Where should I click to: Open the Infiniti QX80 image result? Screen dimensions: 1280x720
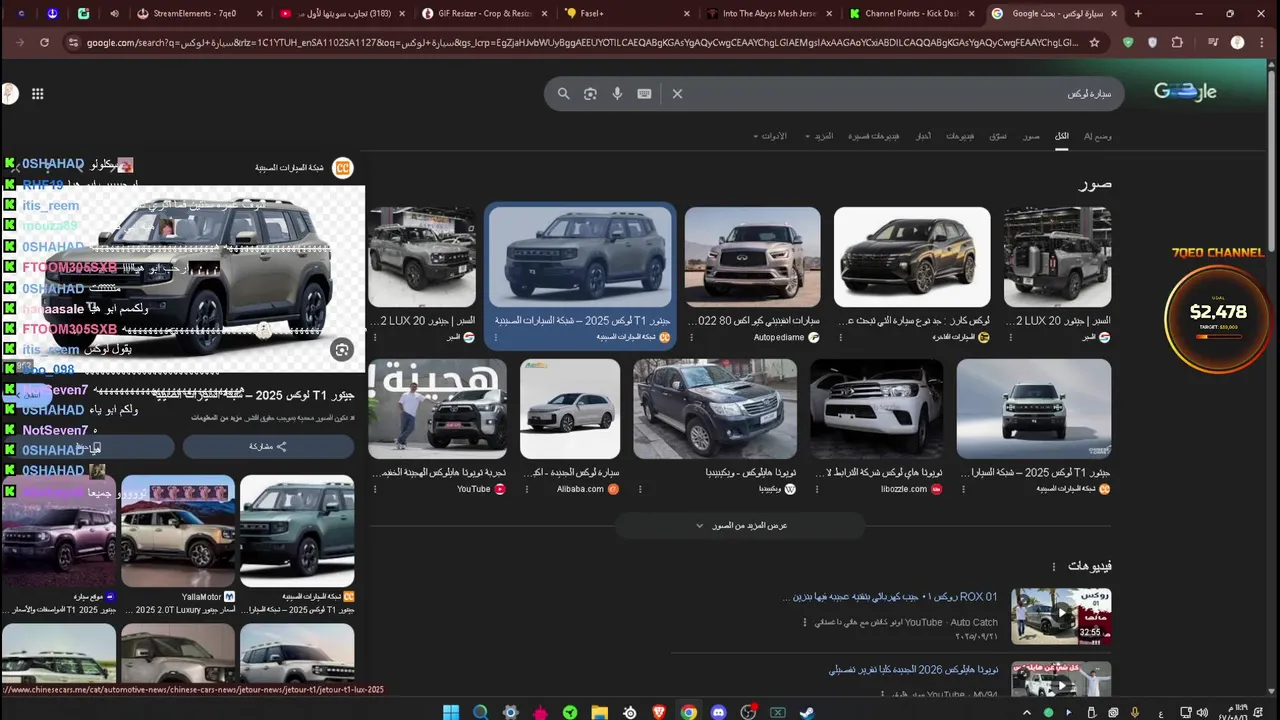coord(752,257)
